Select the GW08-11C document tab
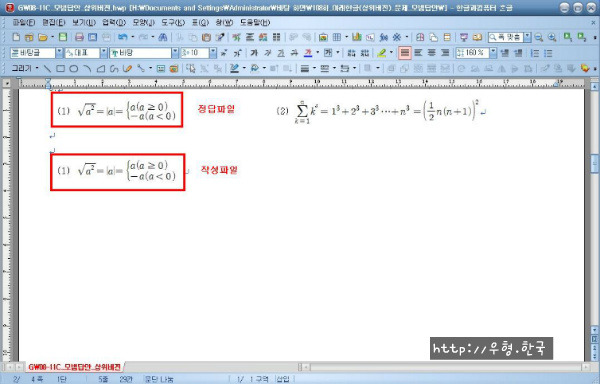The image size is (600, 384). pyautogui.click(x=75, y=367)
